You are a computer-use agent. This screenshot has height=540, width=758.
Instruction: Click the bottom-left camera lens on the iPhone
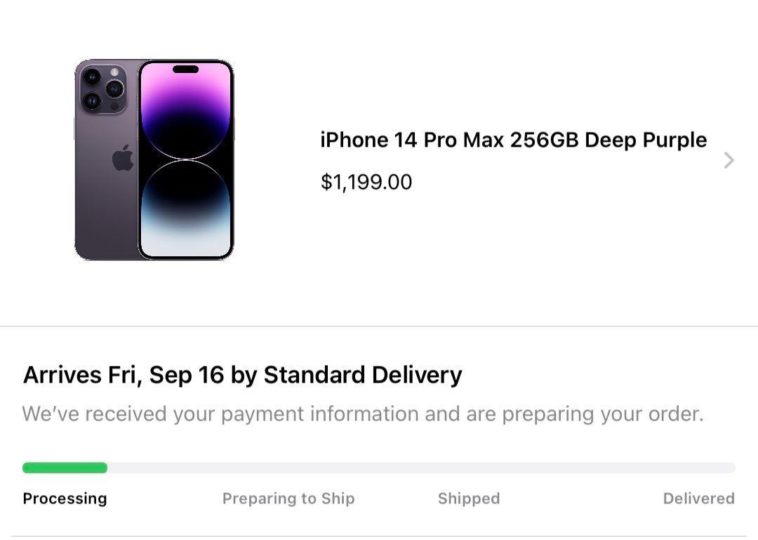click(92, 101)
